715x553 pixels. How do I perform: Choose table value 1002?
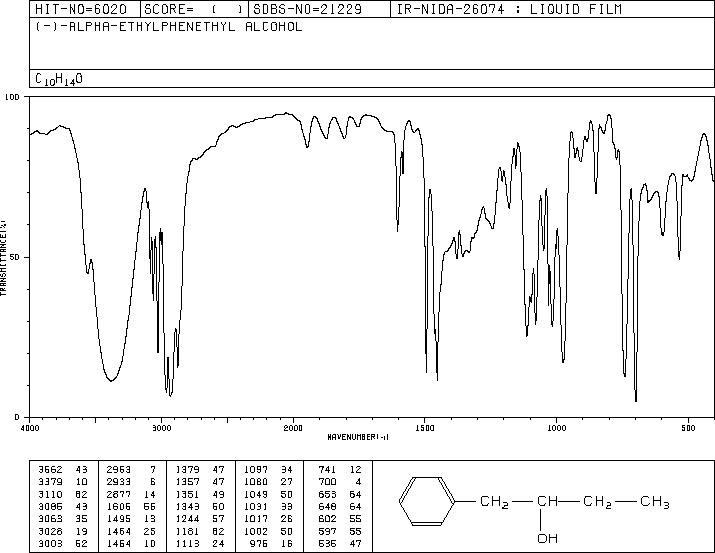point(256,531)
